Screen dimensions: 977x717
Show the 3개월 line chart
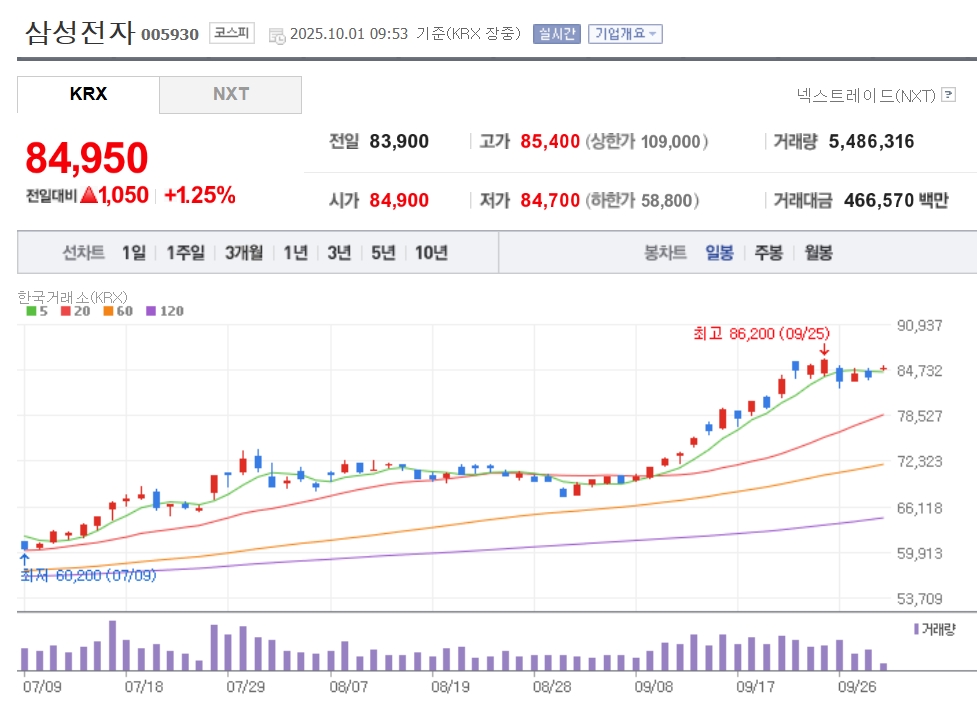click(x=244, y=253)
